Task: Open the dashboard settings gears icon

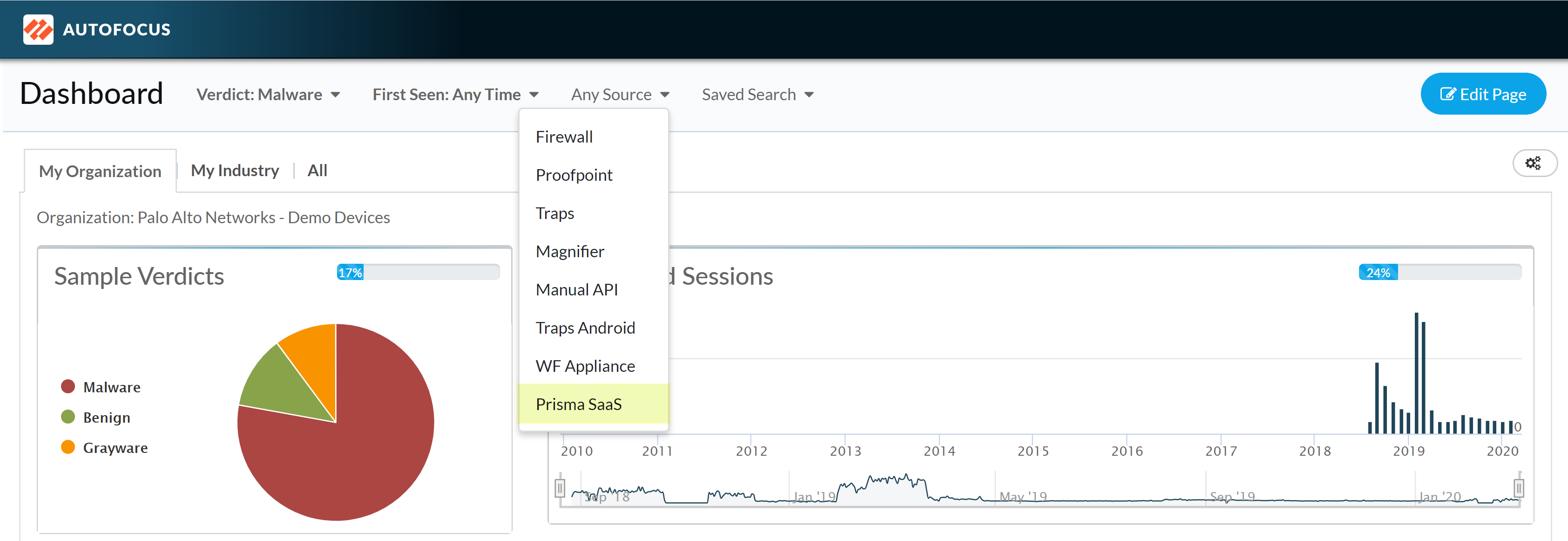Action: point(1533,163)
